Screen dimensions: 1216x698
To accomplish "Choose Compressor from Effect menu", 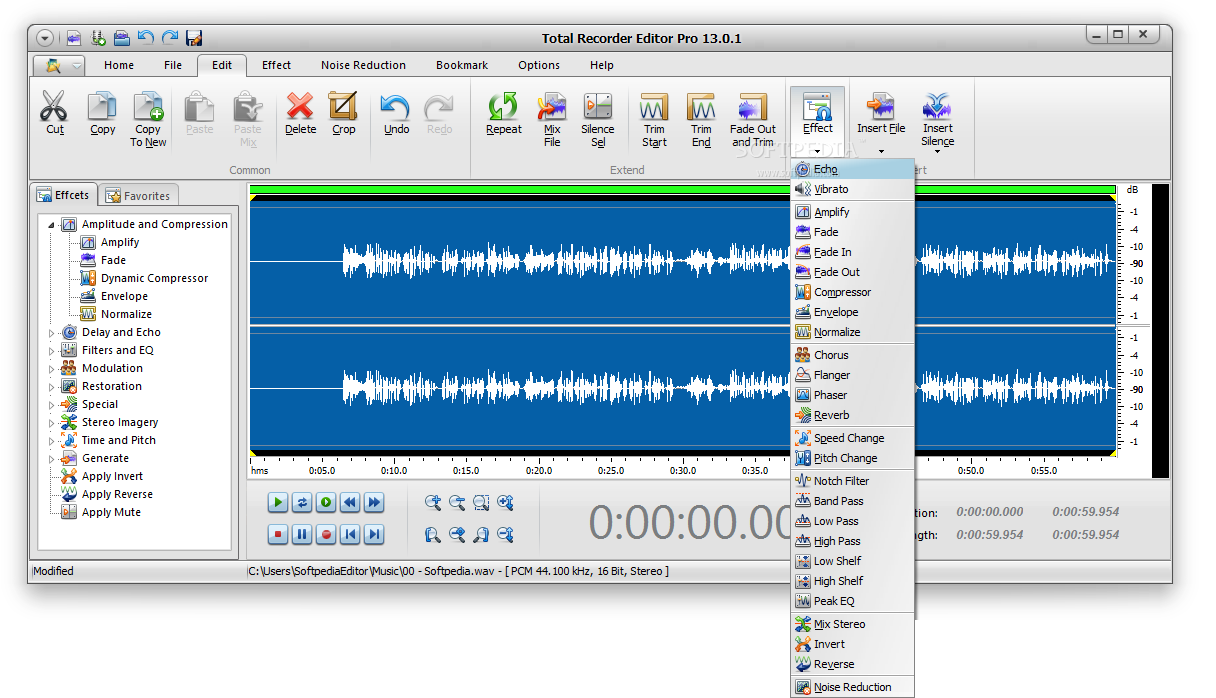I will coord(852,292).
